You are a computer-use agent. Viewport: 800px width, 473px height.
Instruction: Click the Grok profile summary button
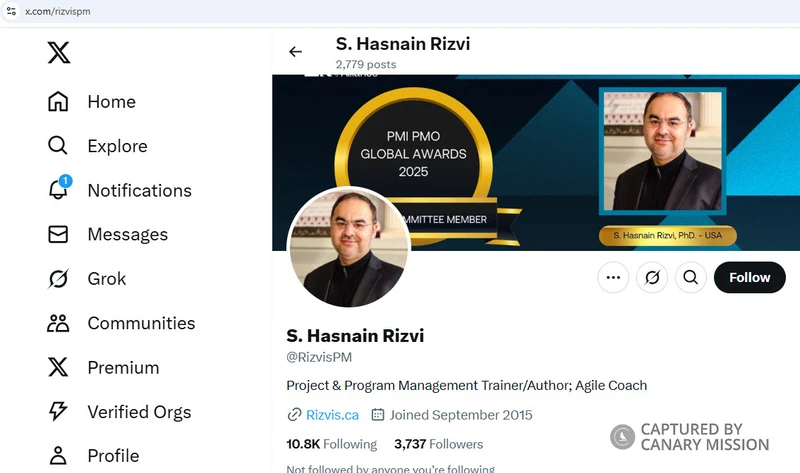point(652,278)
